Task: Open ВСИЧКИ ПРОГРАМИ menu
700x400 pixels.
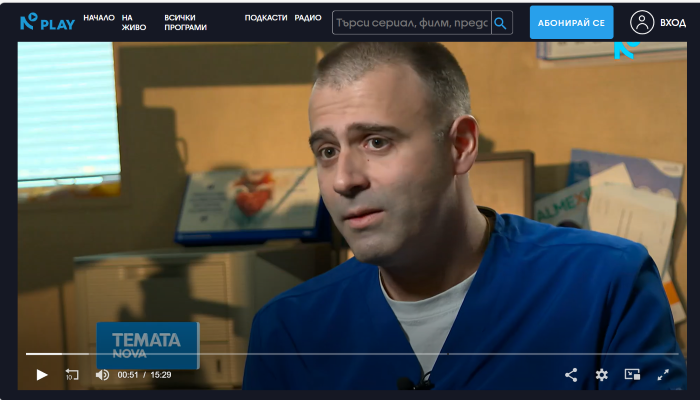Action: pyautogui.click(x=185, y=22)
